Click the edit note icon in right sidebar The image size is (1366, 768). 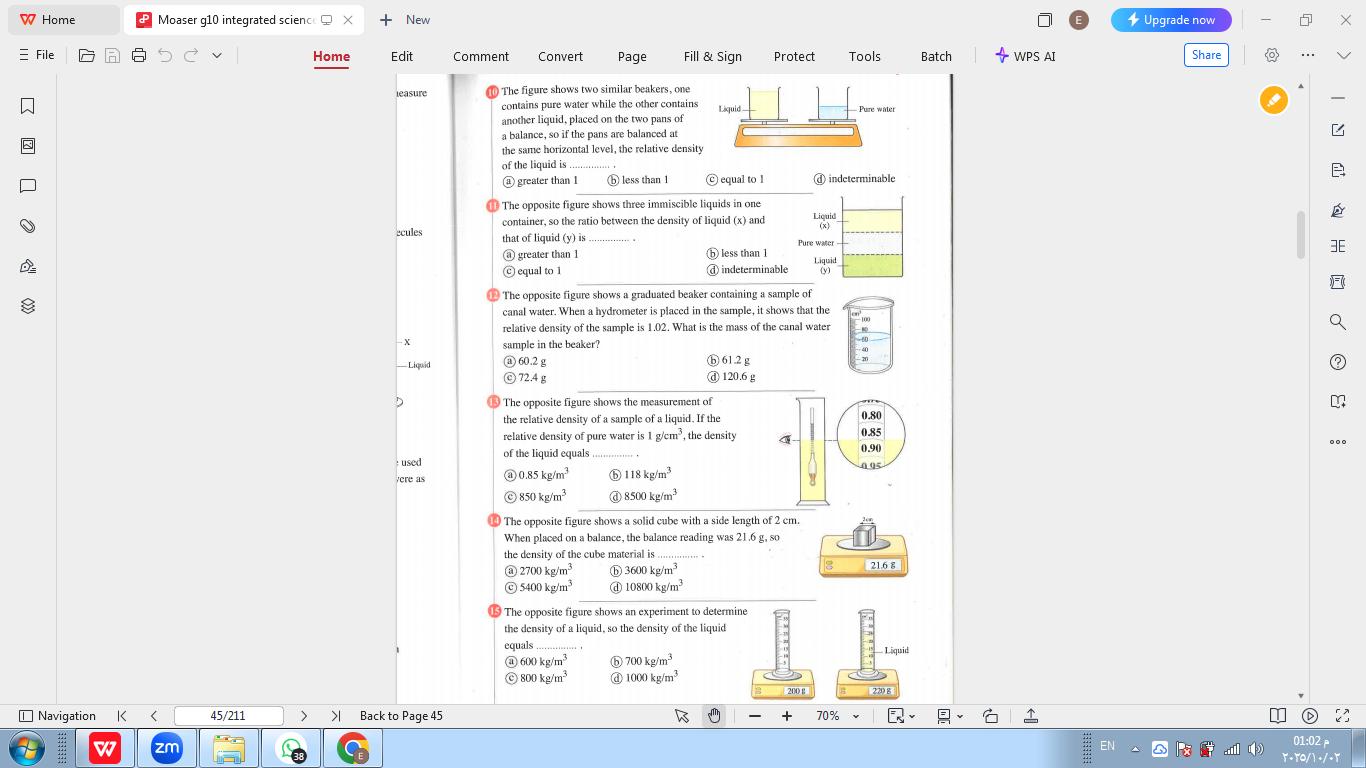1338,130
